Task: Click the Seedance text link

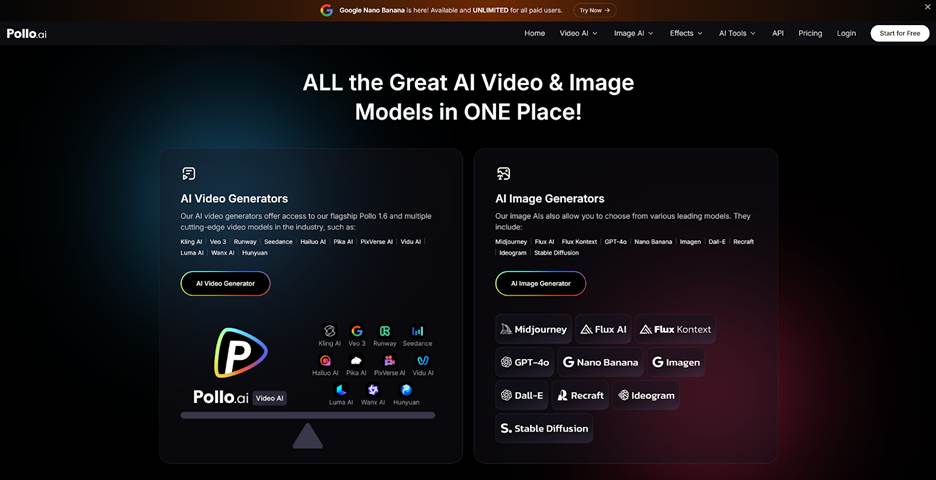Action: [x=278, y=242]
